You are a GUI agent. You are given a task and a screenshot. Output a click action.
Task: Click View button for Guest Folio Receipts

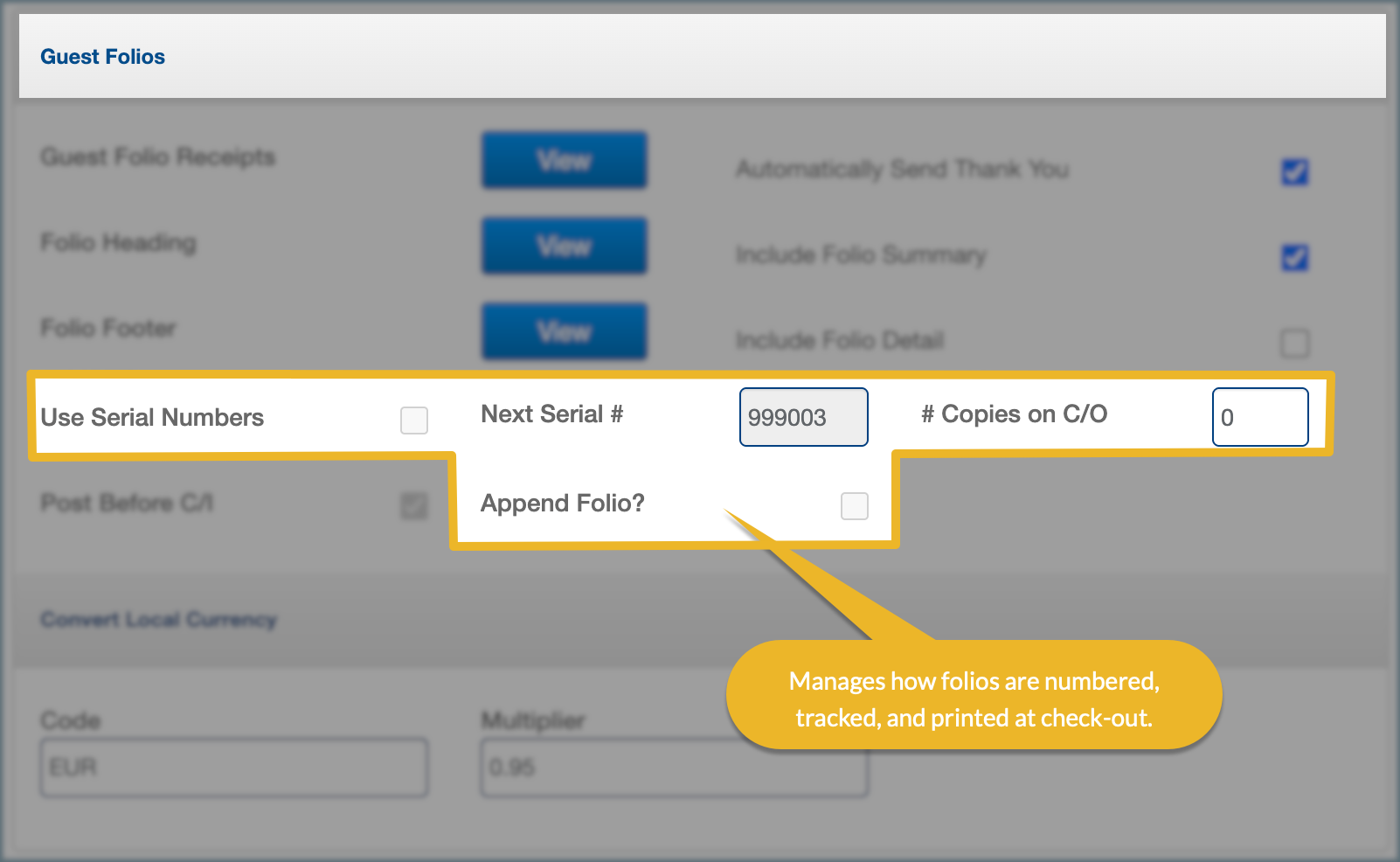[564, 160]
